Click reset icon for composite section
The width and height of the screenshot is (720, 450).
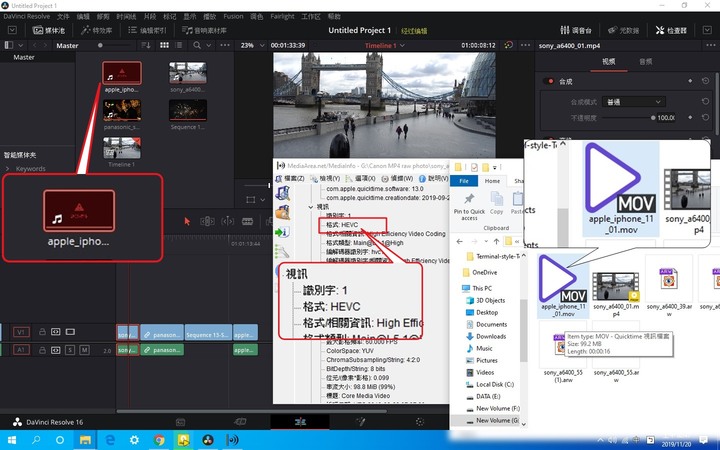point(705,81)
